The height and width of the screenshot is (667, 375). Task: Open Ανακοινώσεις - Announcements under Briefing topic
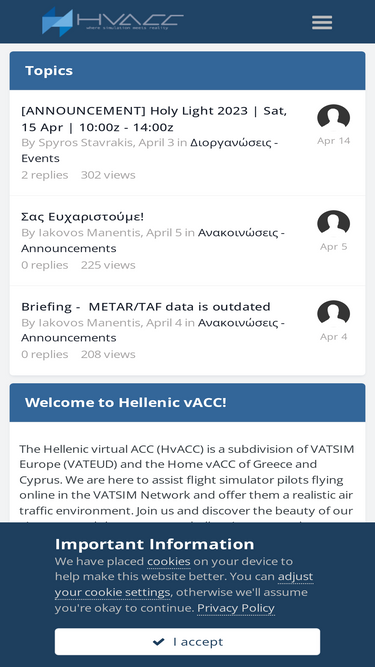[x=153, y=330]
